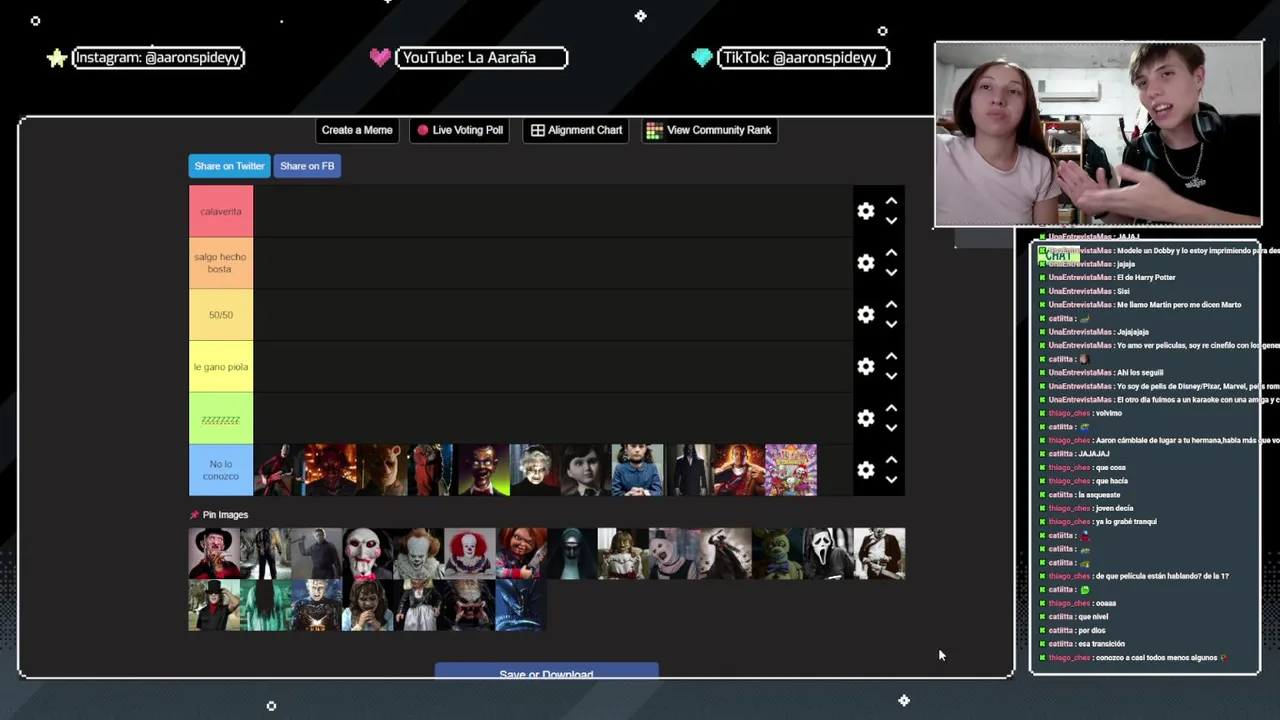Move salgo hecho bosta tier down
The width and height of the screenshot is (1280, 720).
891,273
